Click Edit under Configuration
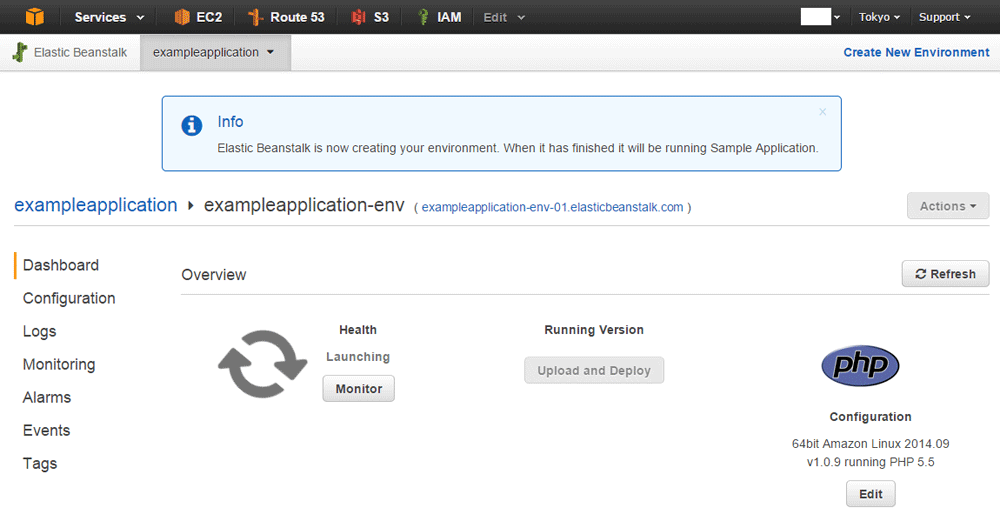This screenshot has width=1000, height=521. tap(871, 494)
